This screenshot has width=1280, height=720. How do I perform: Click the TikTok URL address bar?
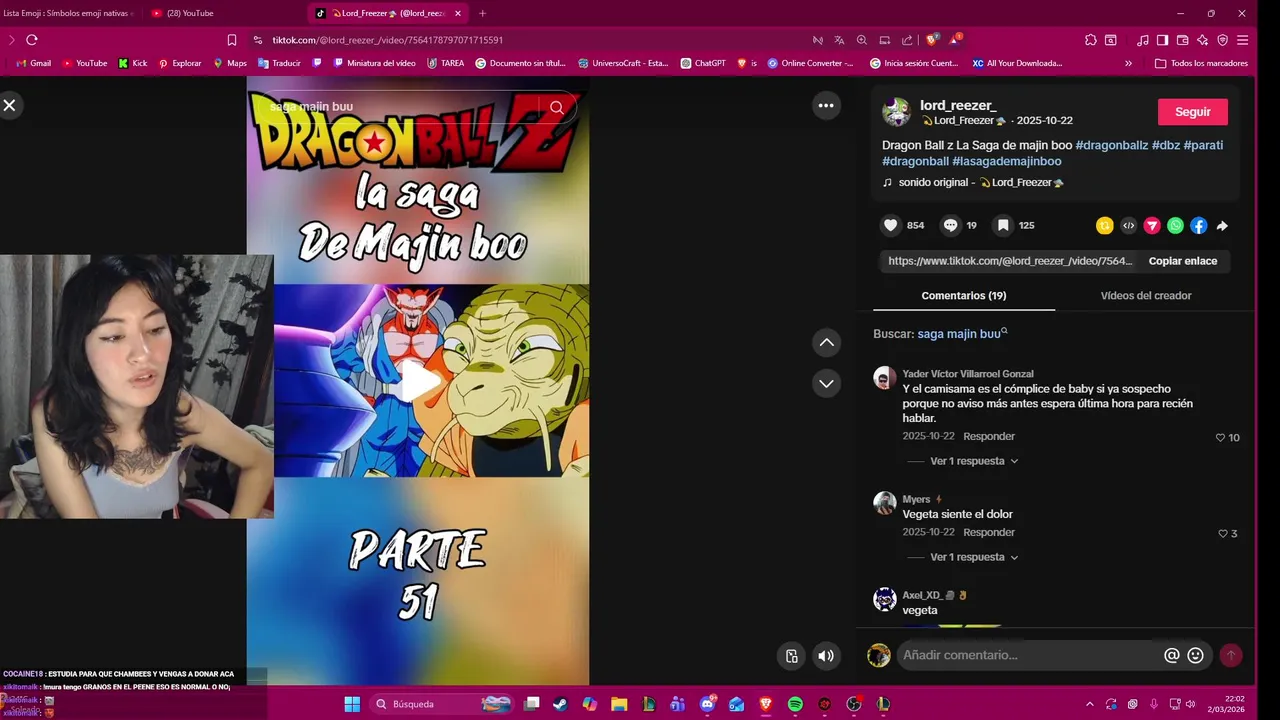(388, 40)
